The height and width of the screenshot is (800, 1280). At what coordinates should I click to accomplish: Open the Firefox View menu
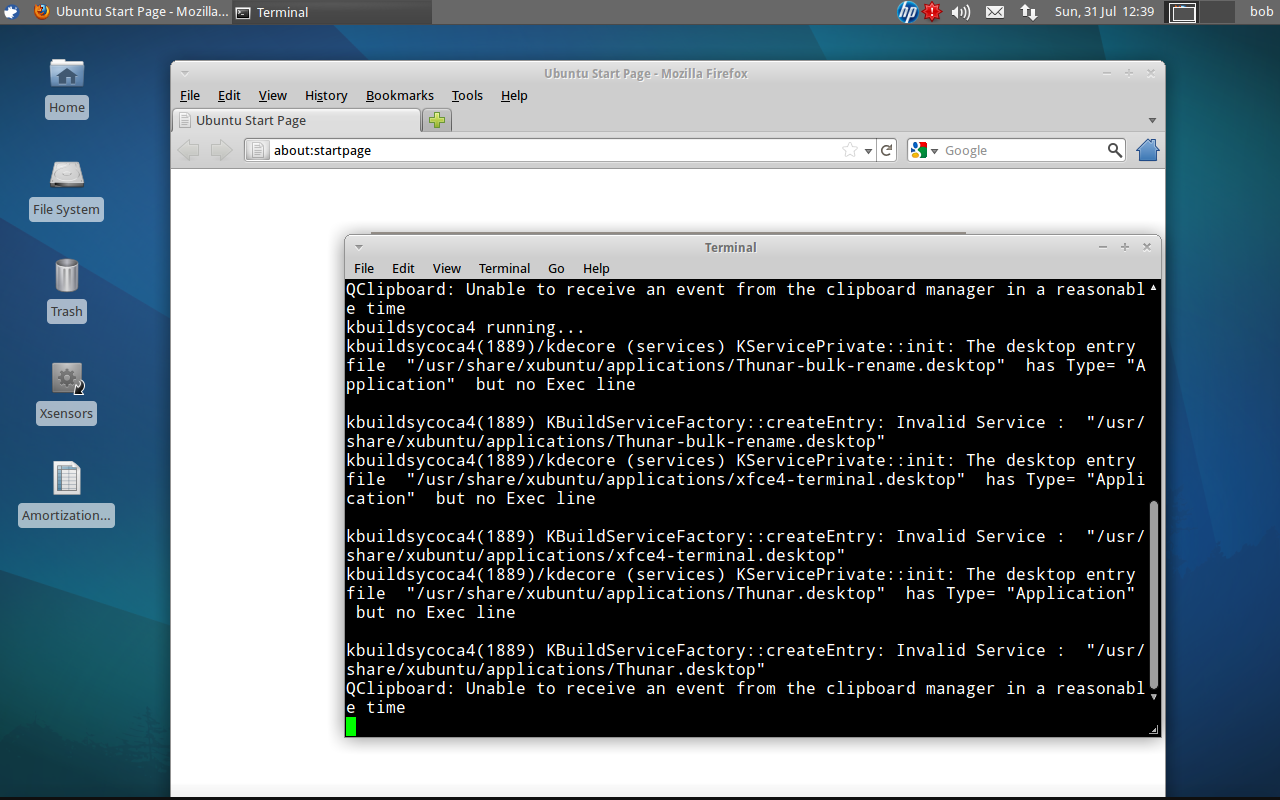click(x=272, y=95)
